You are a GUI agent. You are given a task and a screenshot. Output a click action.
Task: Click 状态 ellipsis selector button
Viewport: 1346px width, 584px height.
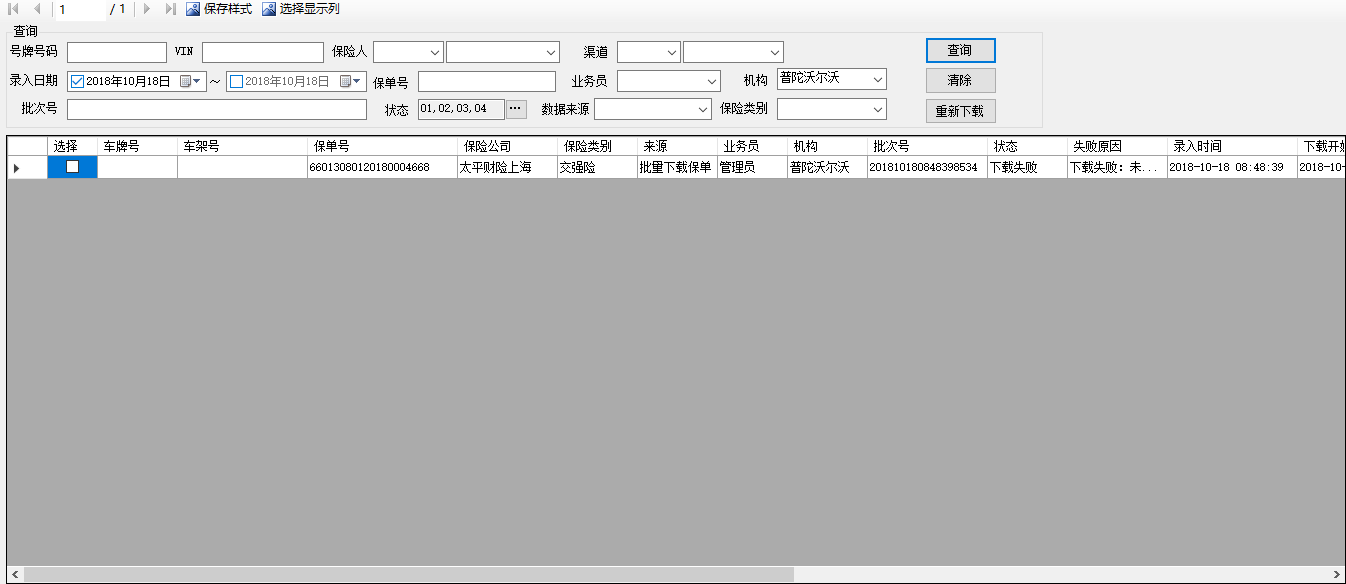(x=516, y=108)
